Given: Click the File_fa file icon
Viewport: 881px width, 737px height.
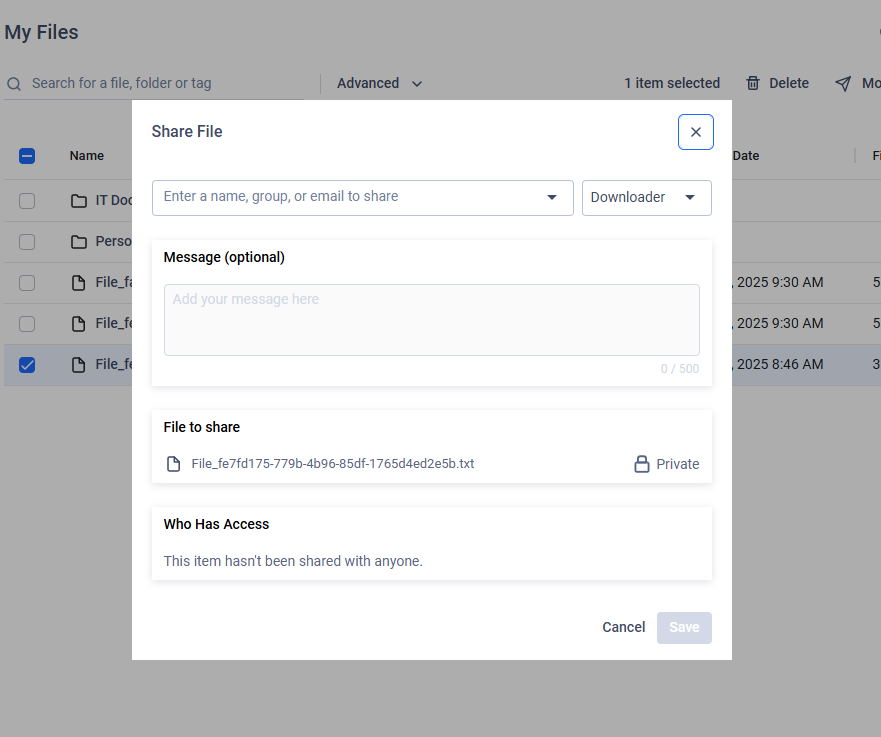Looking at the screenshot, I should (79, 283).
